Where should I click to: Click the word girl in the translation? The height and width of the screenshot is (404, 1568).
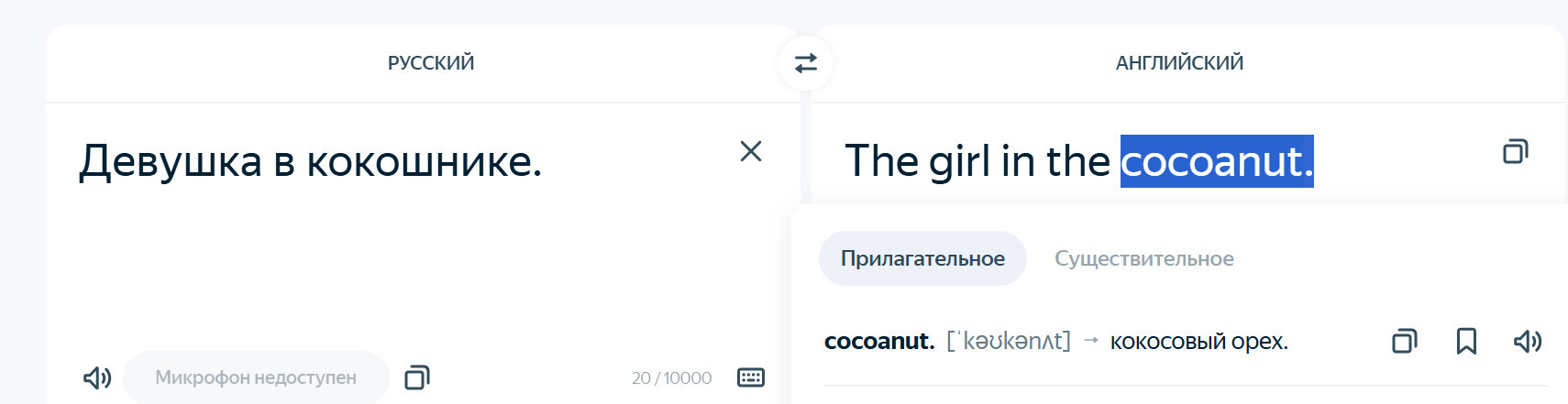(x=960, y=162)
